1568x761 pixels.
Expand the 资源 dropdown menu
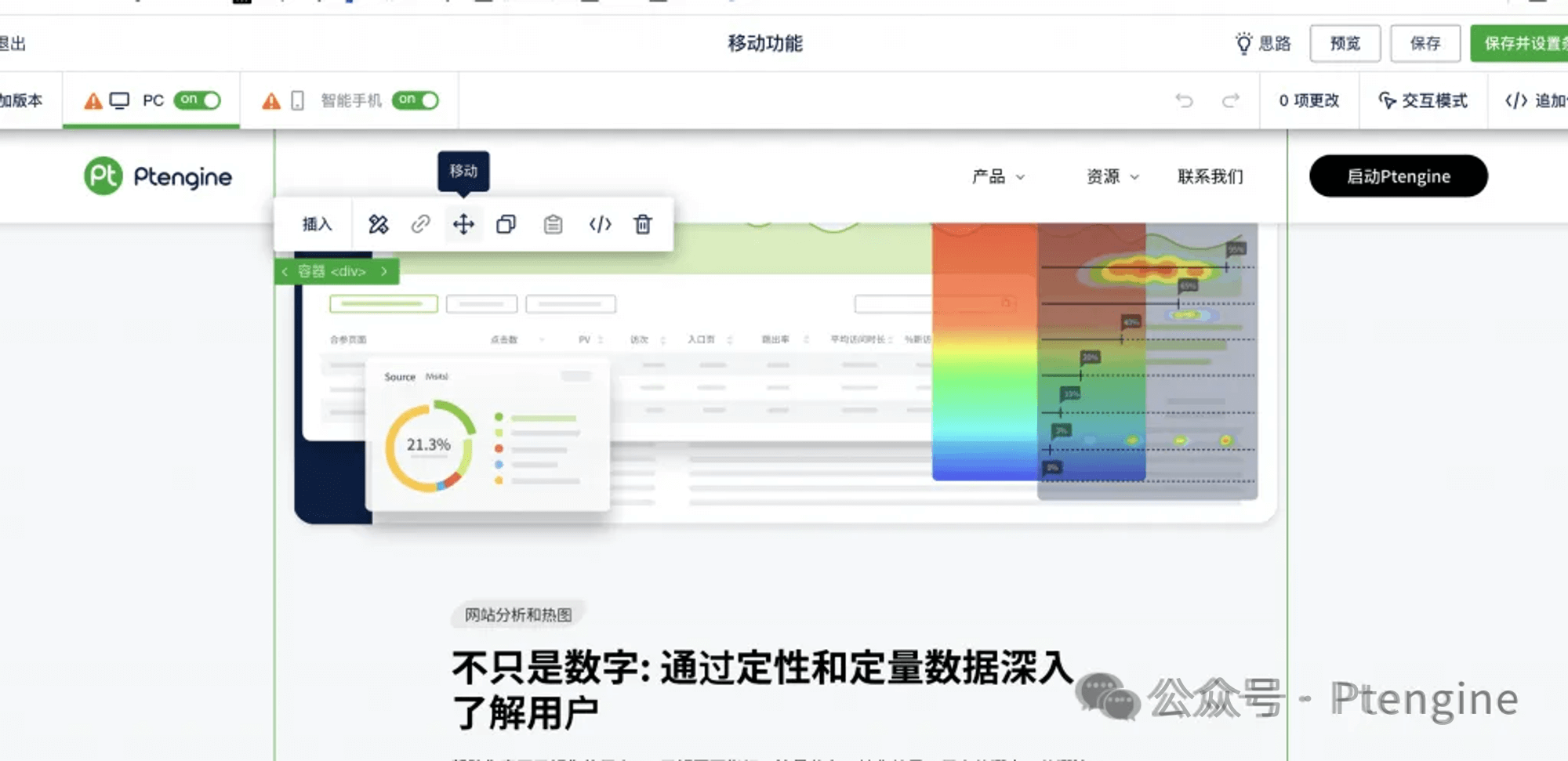1112,176
